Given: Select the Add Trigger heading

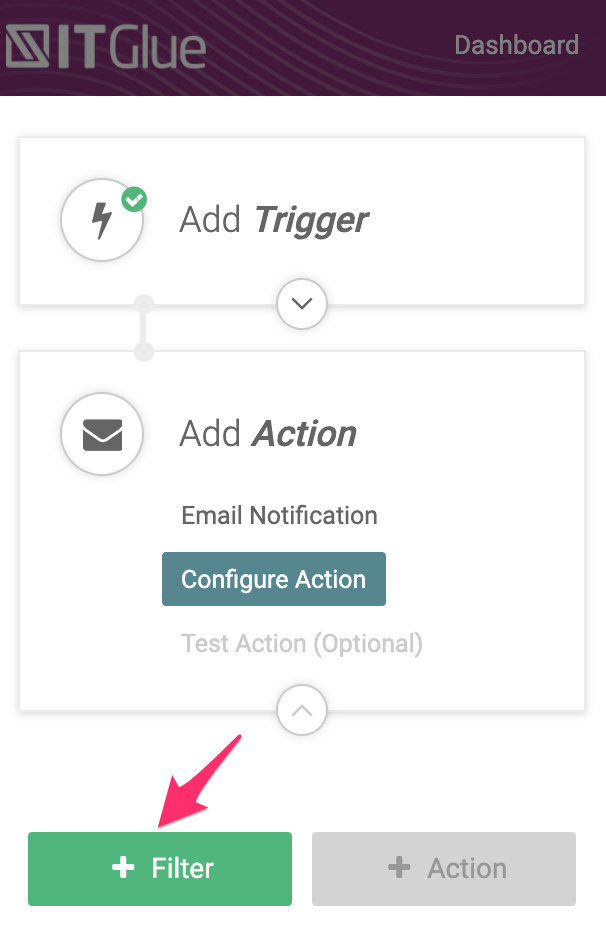Looking at the screenshot, I should pos(274,220).
